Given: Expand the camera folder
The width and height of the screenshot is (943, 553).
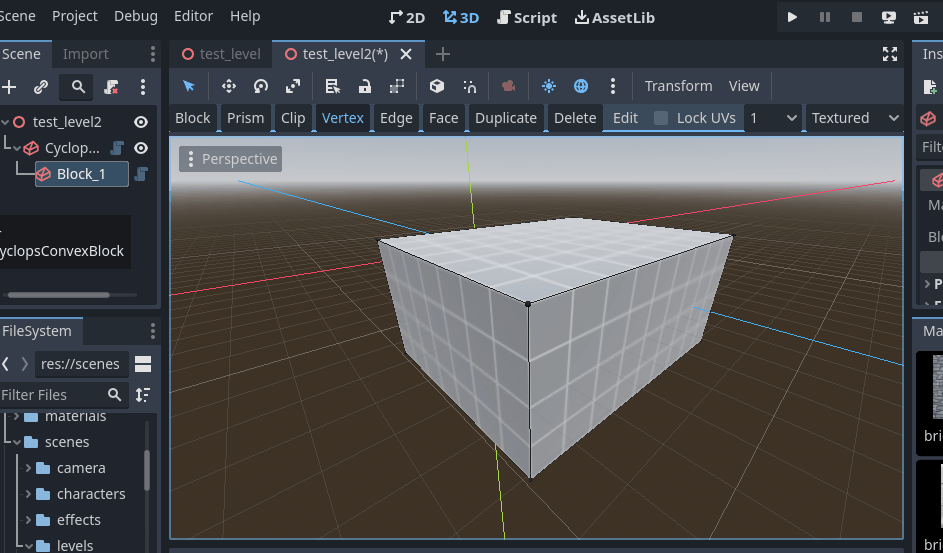Looking at the screenshot, I should pos(28,468).
